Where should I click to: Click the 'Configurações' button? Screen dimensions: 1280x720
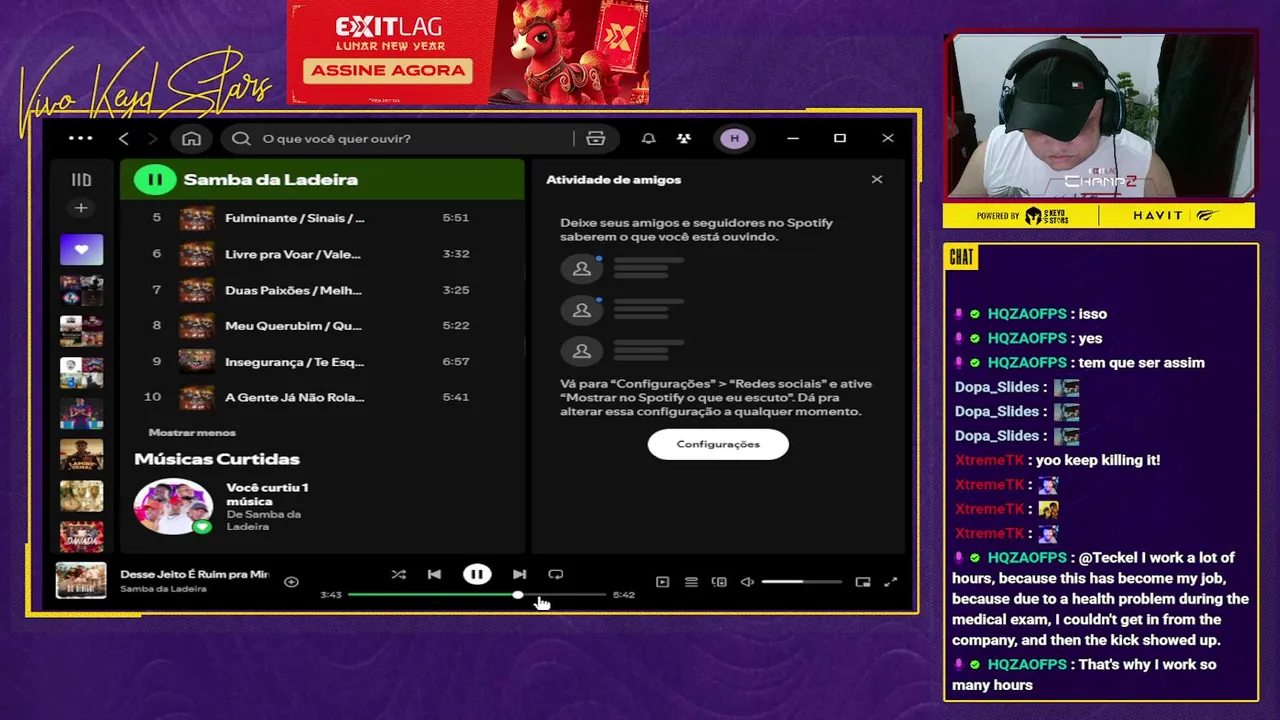(718, 444)
